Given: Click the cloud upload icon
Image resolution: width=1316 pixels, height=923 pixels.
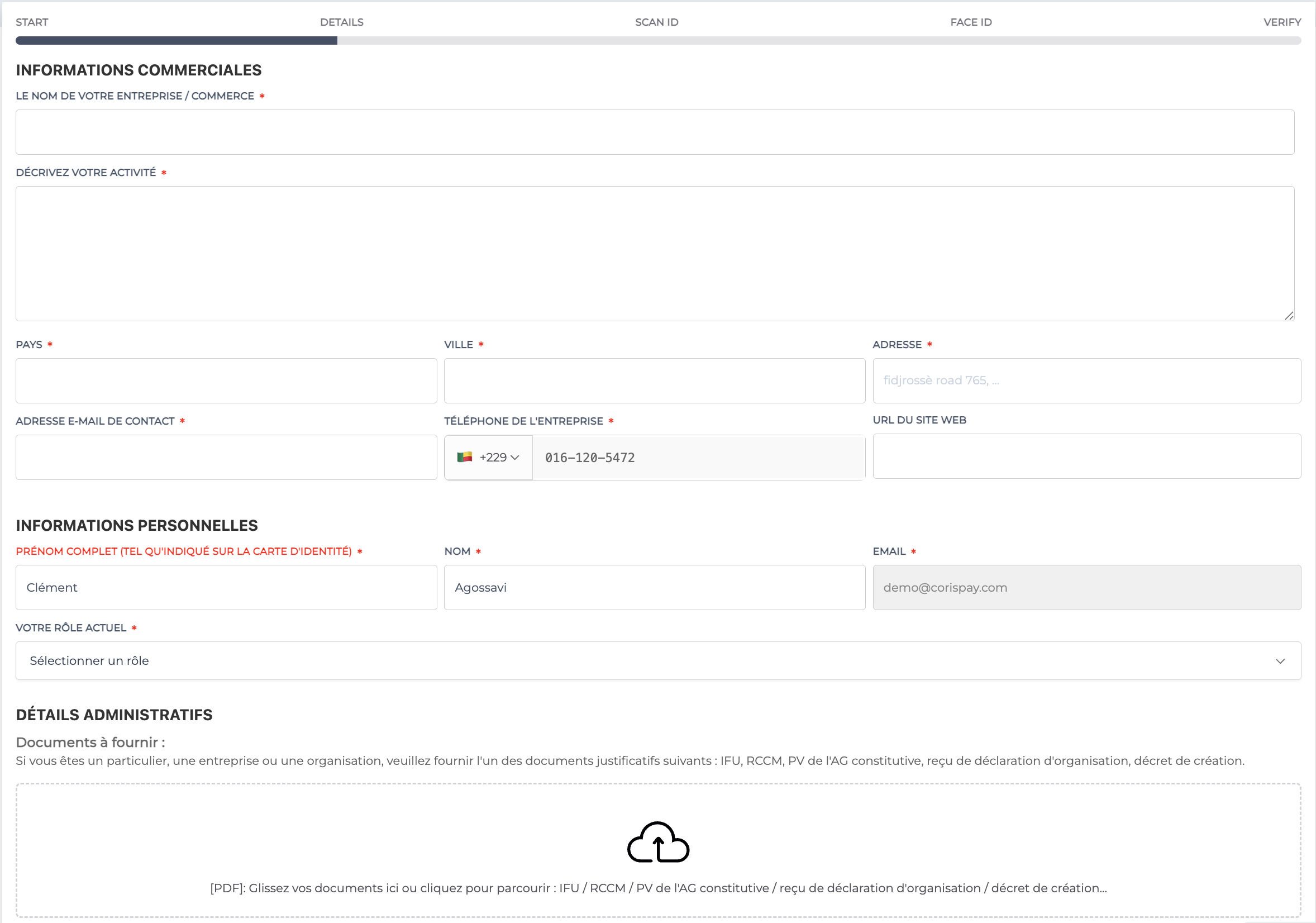Looking at the screenshot, I should point(657,843).
